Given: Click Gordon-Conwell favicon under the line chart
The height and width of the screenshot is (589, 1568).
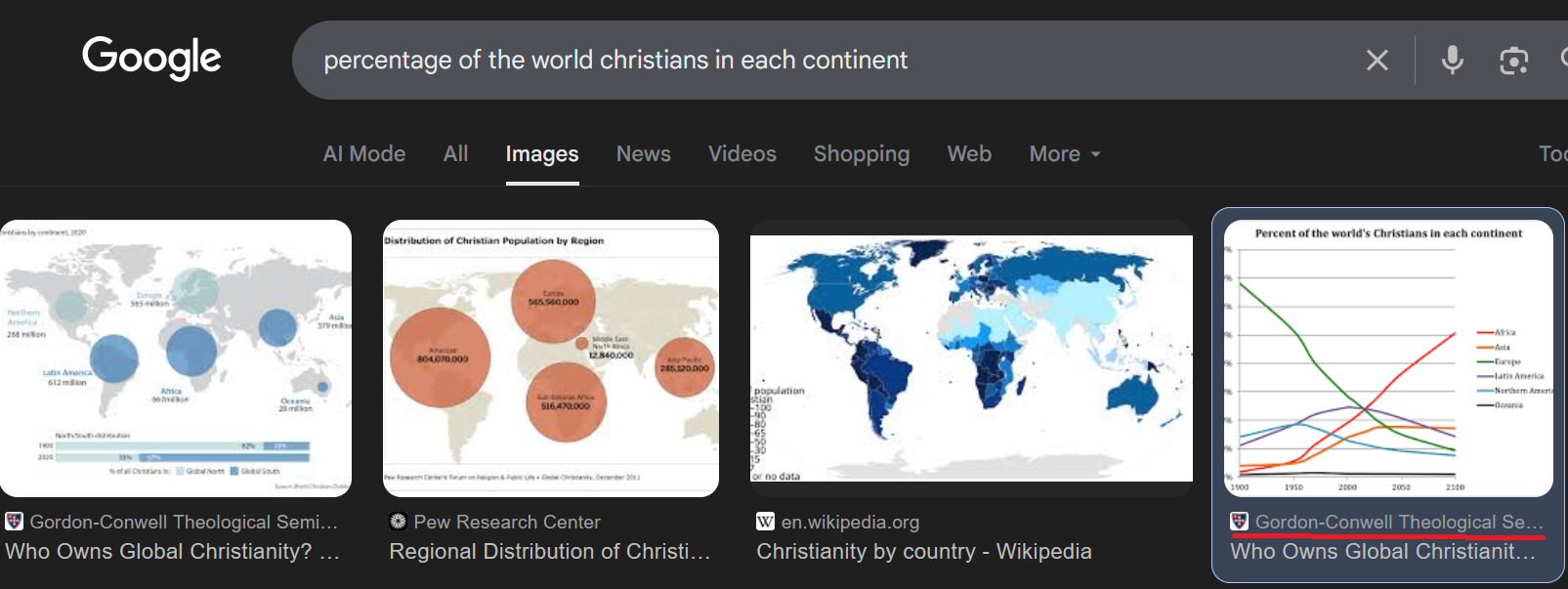Looking at the screenshot, I should [x=1239, y=522].
